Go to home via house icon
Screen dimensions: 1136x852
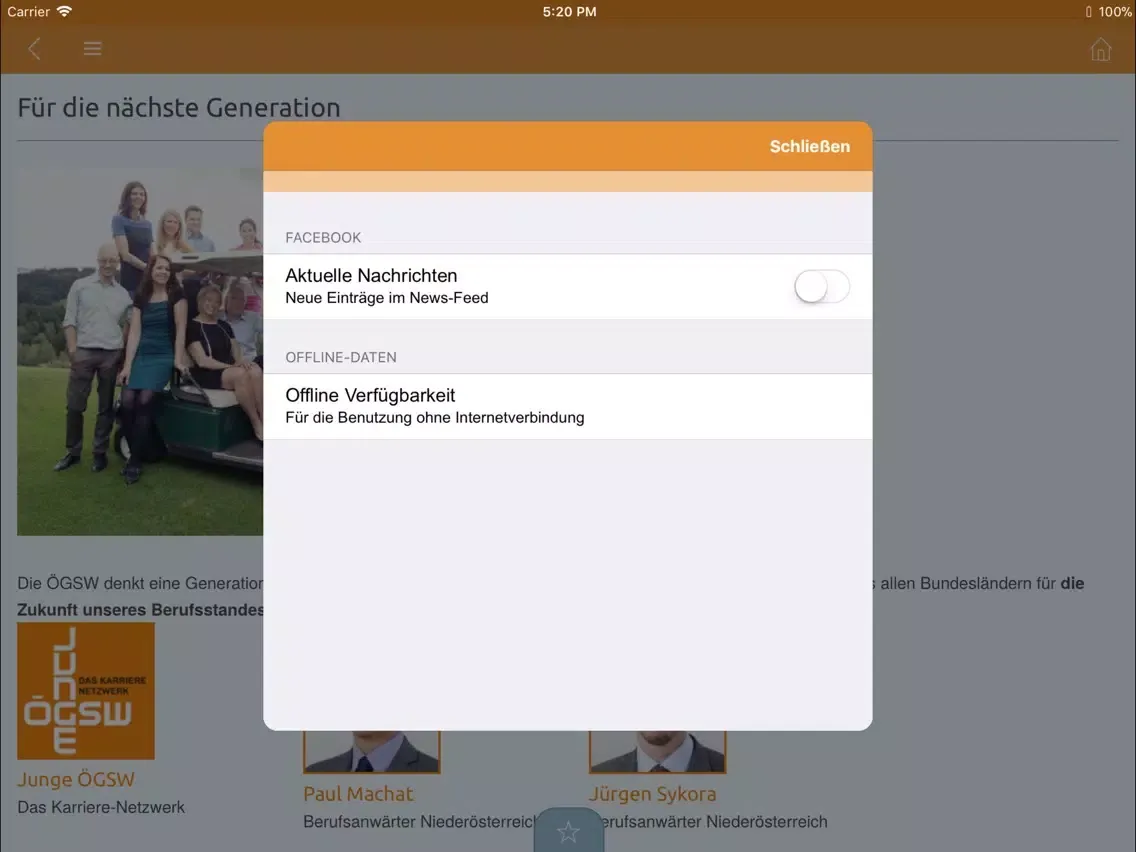pyautogui.click(x=1100, y=49)
